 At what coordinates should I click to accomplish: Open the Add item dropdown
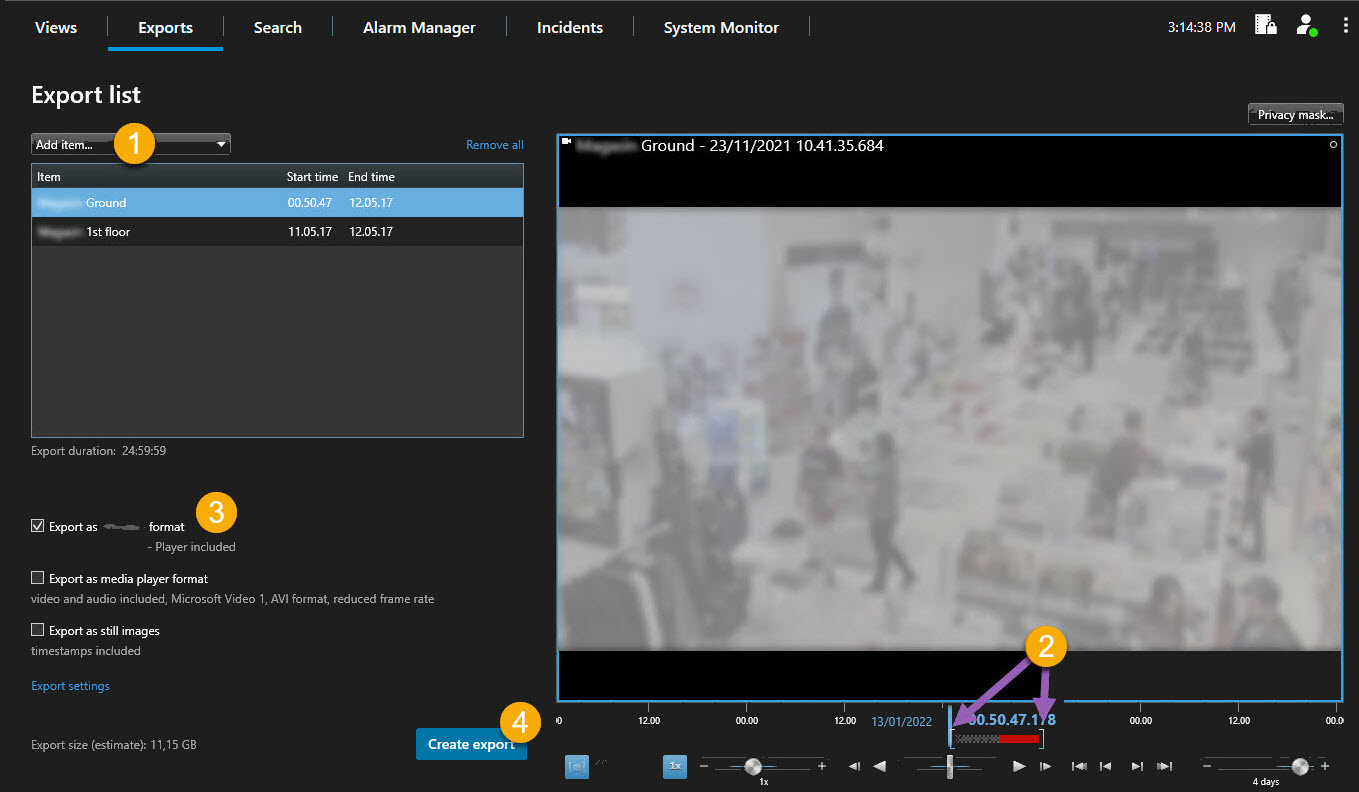[x=131, y=144]
